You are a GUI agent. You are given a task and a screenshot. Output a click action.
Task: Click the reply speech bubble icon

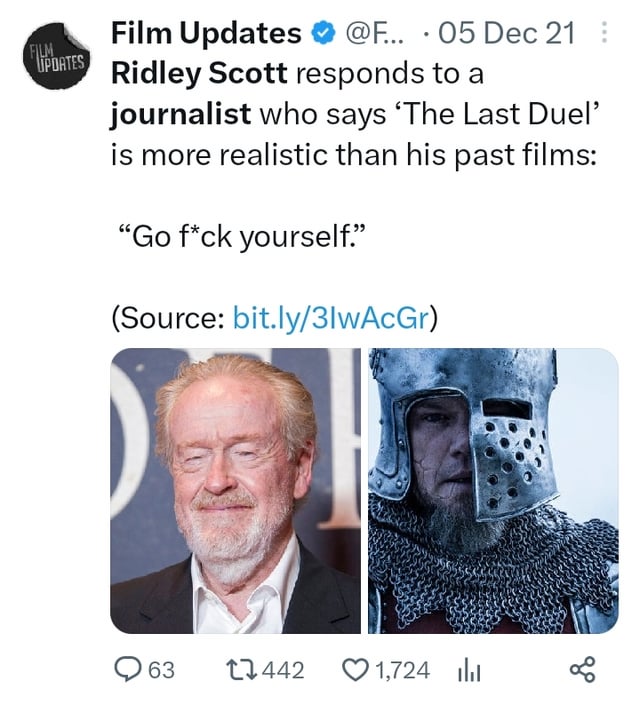click(x=127, y=669)
